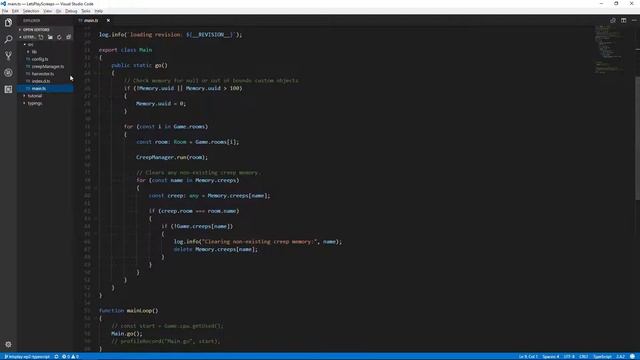640x360 pixels.
Task: Open the Go menu
Action: pyautogui.click(x=58, y=11)
